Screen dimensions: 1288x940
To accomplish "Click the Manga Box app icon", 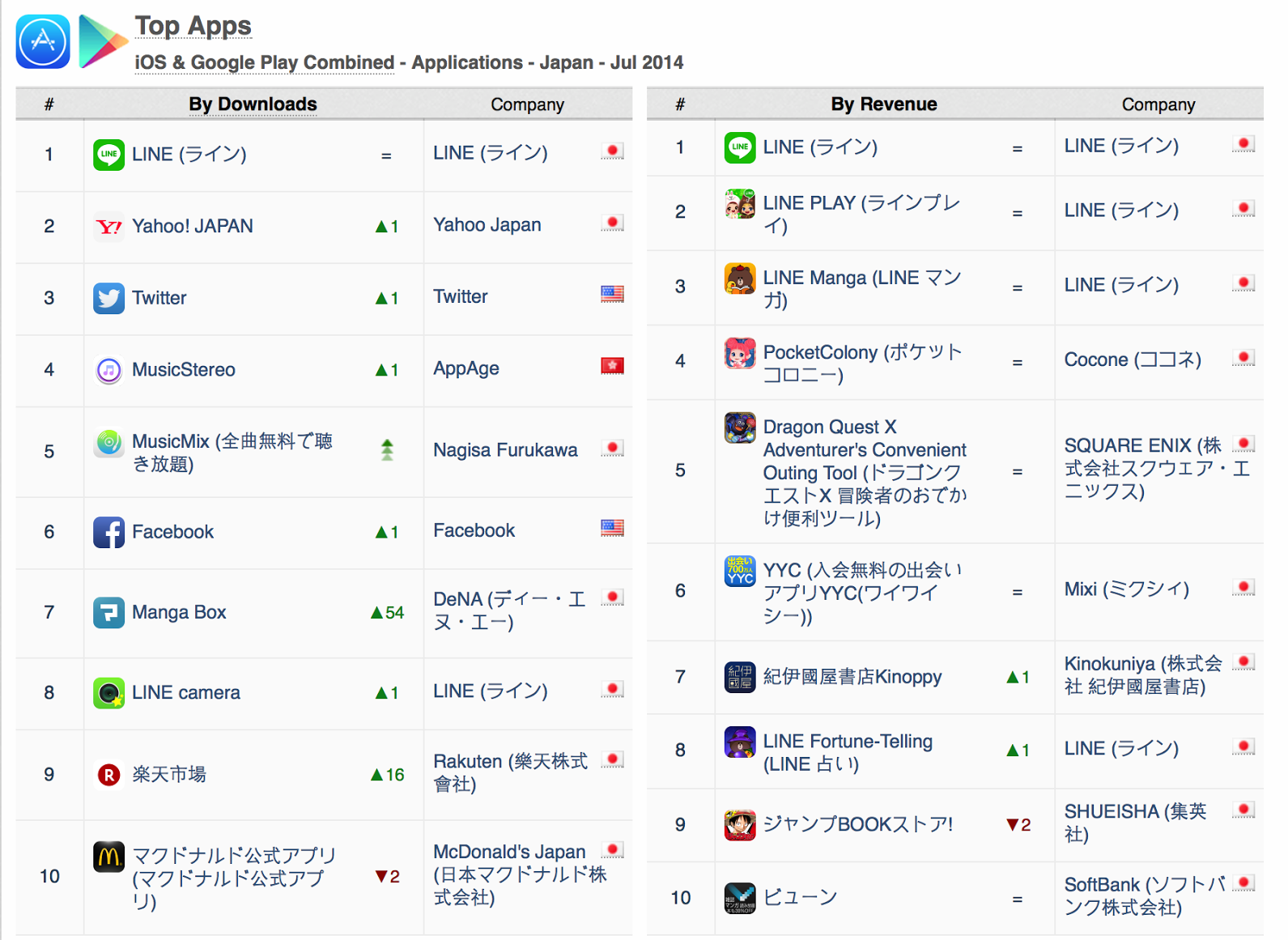I will (x=108, y=612).
